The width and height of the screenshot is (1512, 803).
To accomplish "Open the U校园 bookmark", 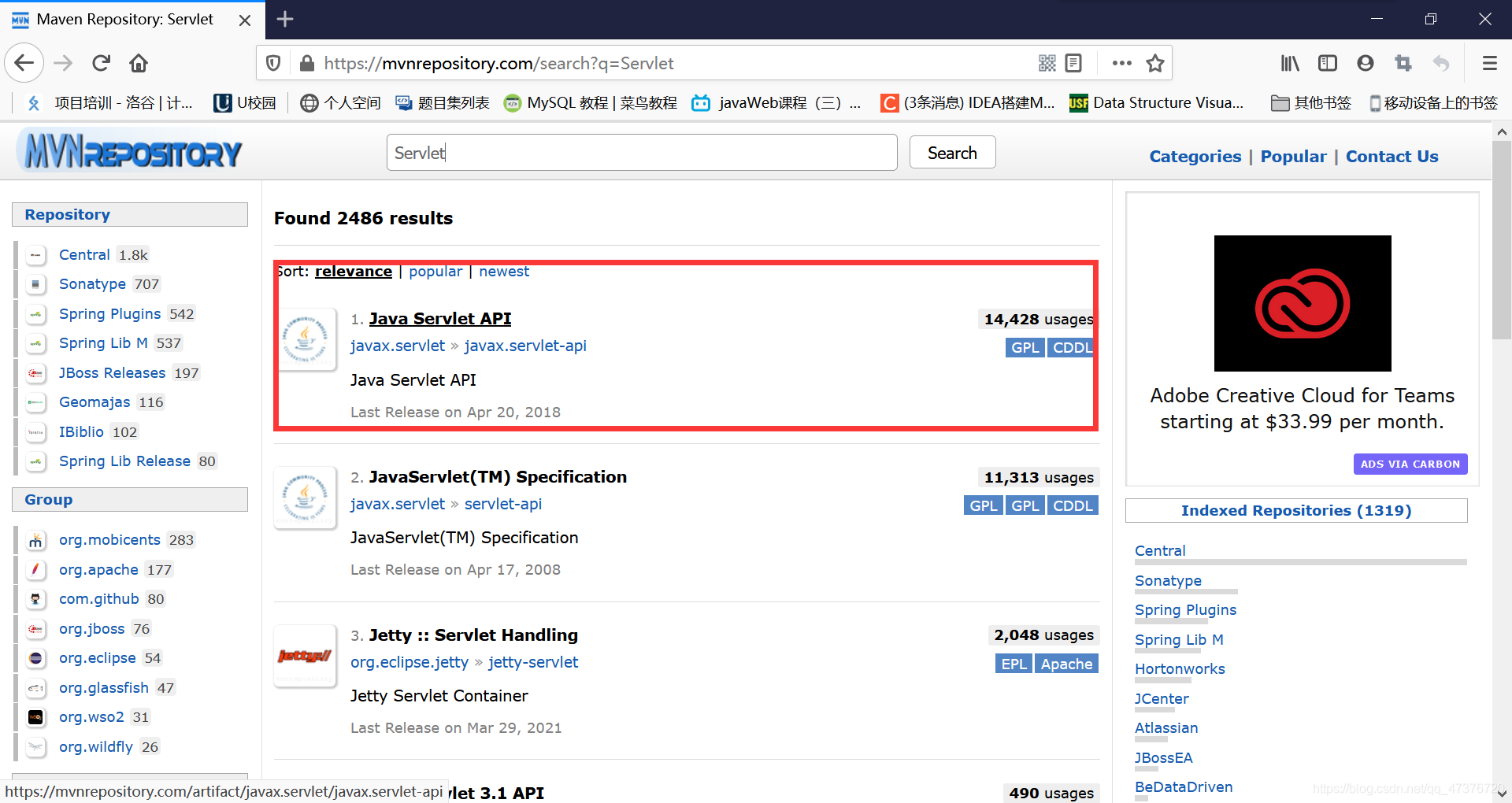I will pyautogui.click(x=245, y=103).
